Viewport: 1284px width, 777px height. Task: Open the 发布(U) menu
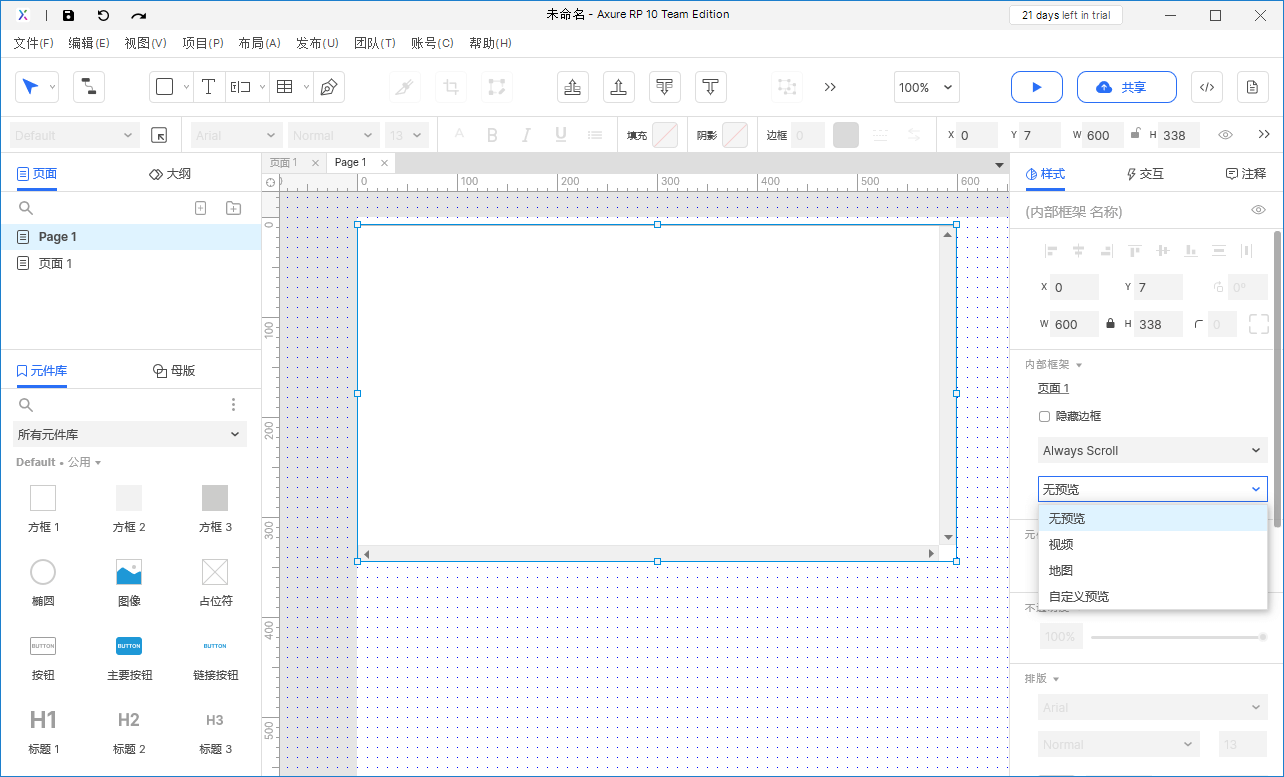(317, 43)
